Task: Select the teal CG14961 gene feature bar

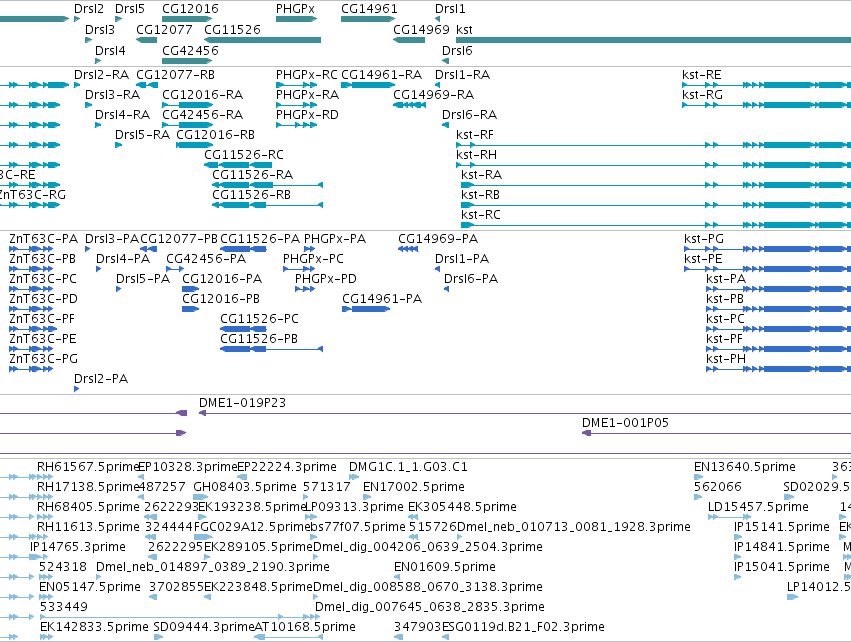Action: (367, 19)
